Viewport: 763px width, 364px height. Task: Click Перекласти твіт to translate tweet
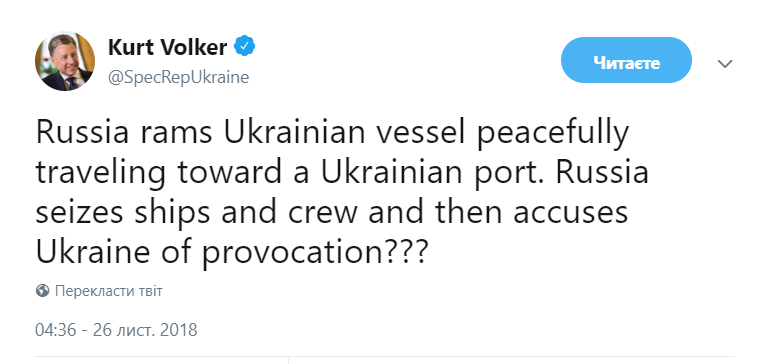(x=109, y=291)
